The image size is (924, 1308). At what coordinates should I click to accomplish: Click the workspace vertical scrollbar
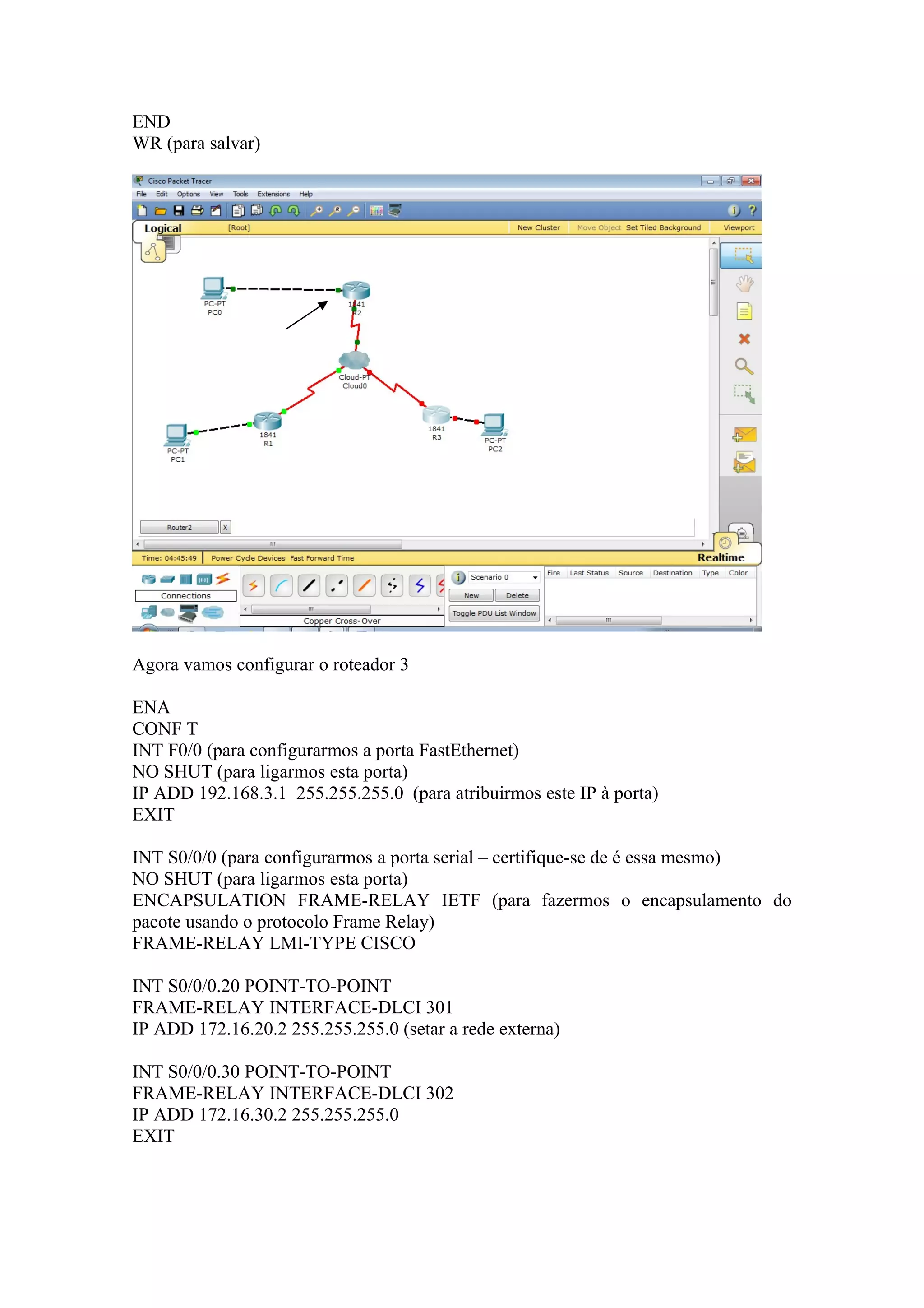point(713,282)
